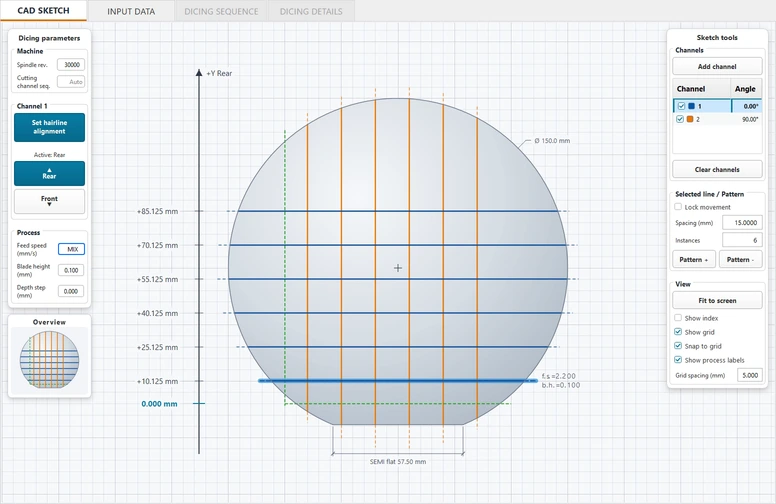
Task: Edit the Feed speed field
Action: click(71, 249)
